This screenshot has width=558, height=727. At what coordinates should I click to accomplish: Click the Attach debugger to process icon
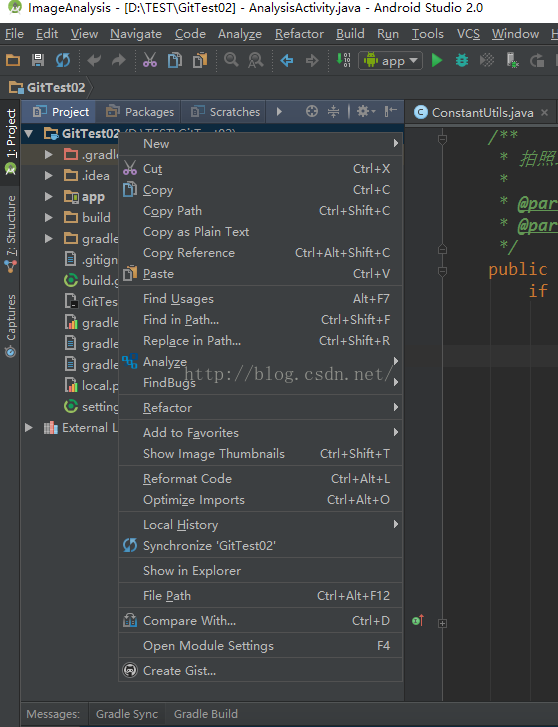tap(512, 60)
